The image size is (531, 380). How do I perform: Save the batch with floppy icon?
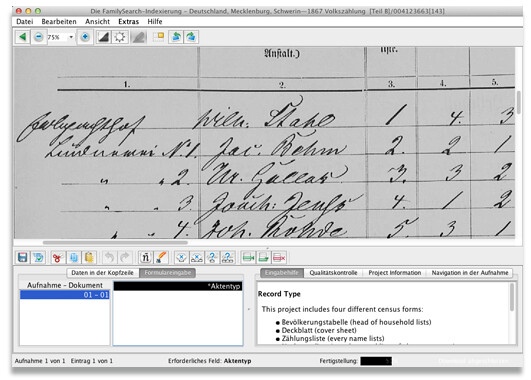point(22,258)
